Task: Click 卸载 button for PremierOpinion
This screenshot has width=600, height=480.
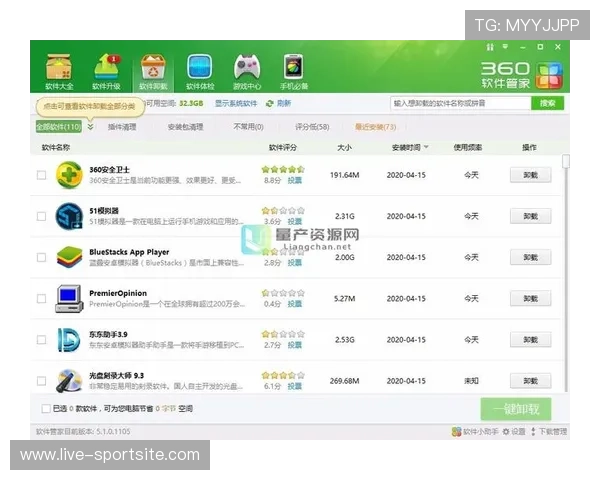Action: 530,299
